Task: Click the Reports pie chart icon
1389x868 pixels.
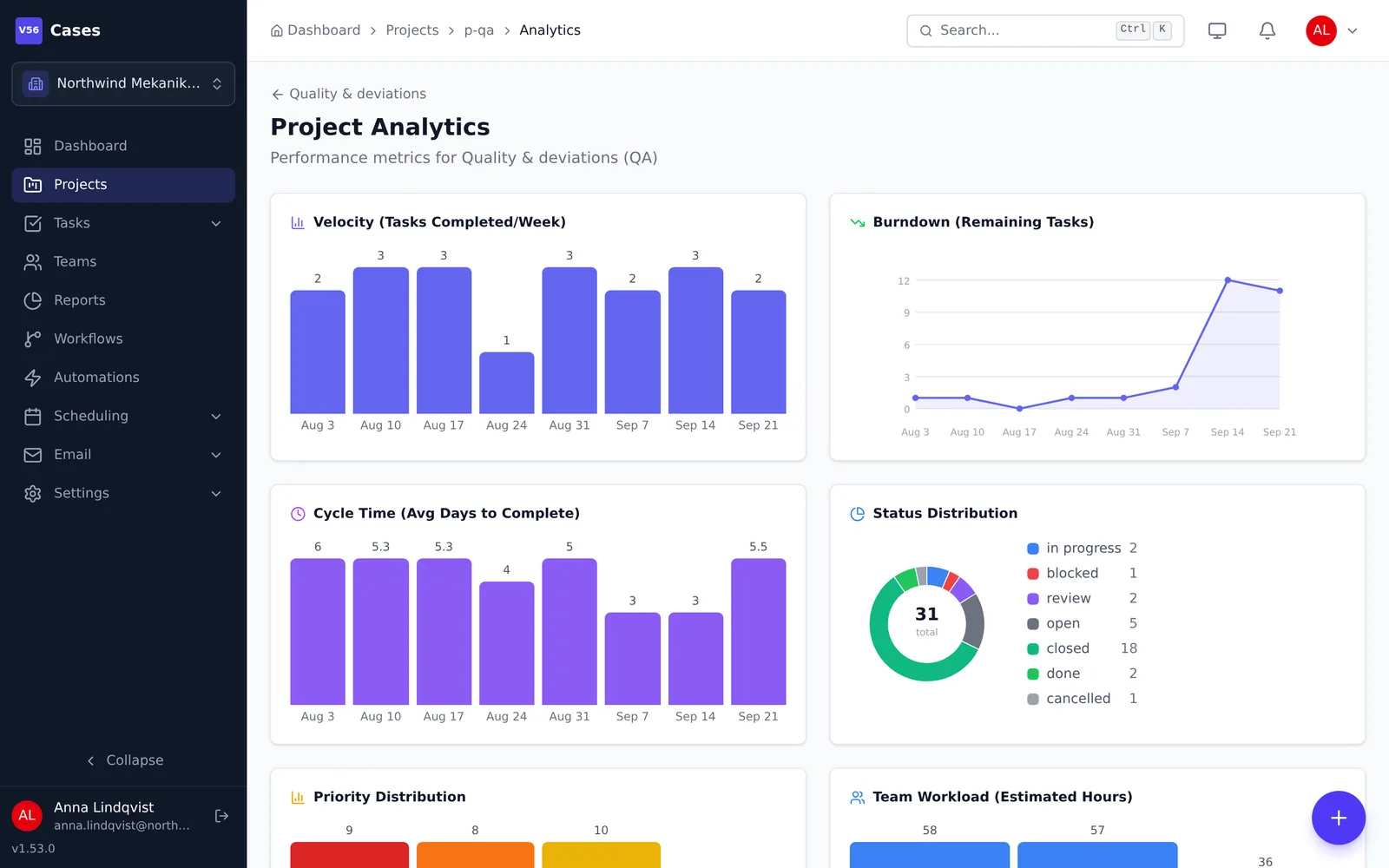Action: [x=33, y=300]
